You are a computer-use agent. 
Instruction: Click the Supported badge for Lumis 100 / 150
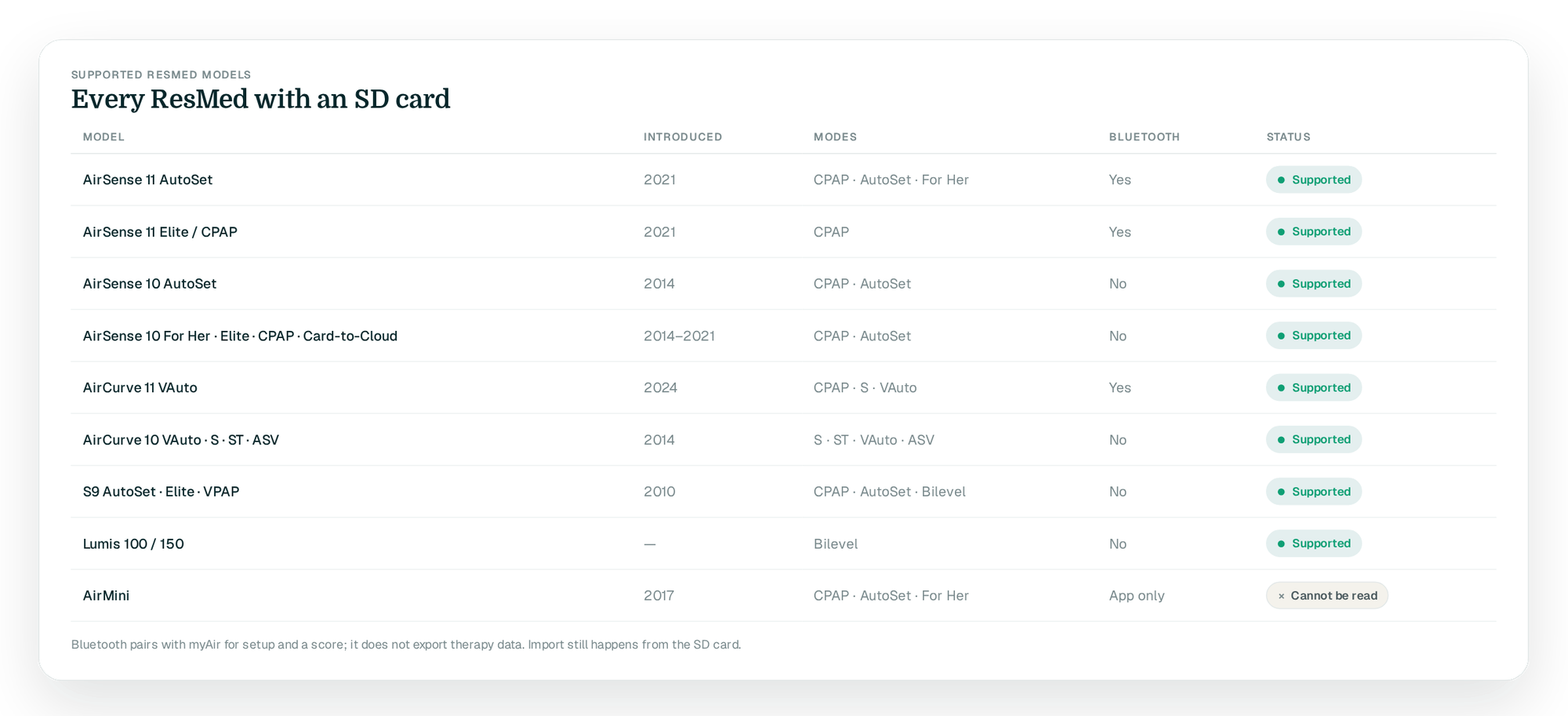[x=1313, y=543]
